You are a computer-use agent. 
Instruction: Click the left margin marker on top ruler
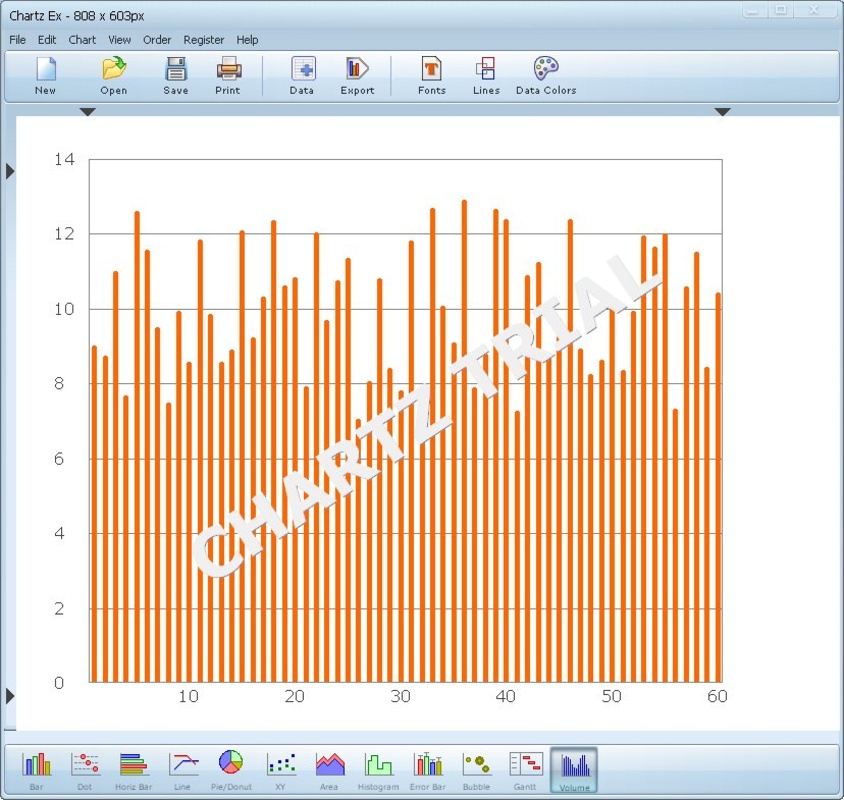(x=87, y=112)
